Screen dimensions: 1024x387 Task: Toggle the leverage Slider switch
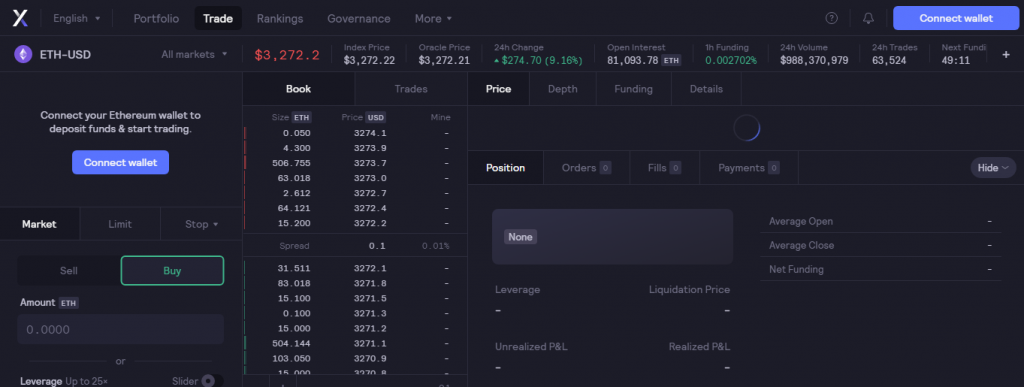pos(212,381)
